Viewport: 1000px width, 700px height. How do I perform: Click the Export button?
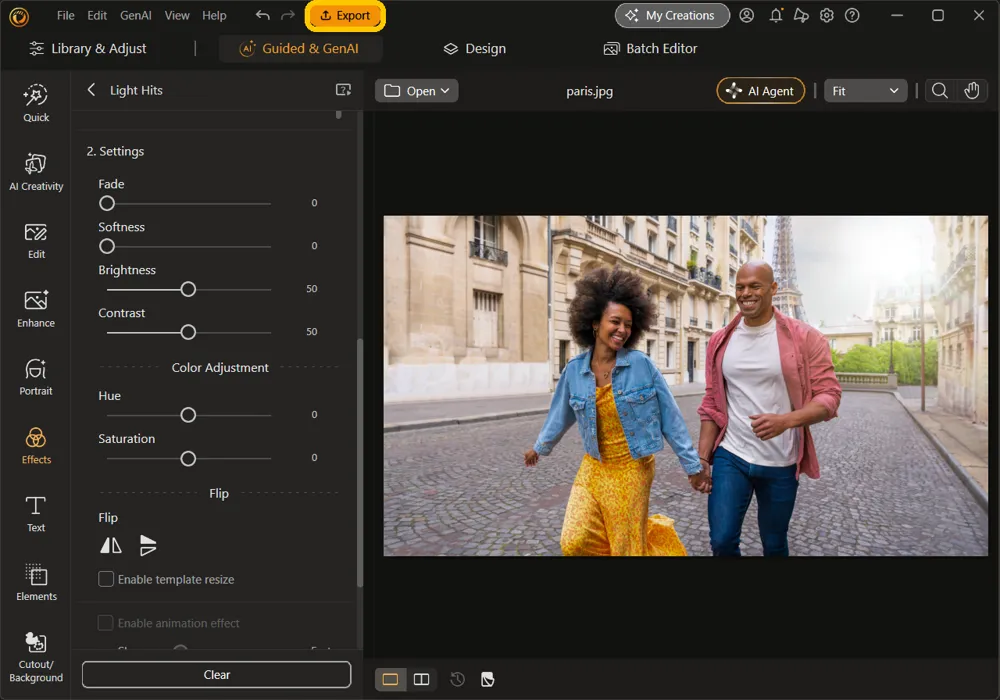[x=345, y=15]
